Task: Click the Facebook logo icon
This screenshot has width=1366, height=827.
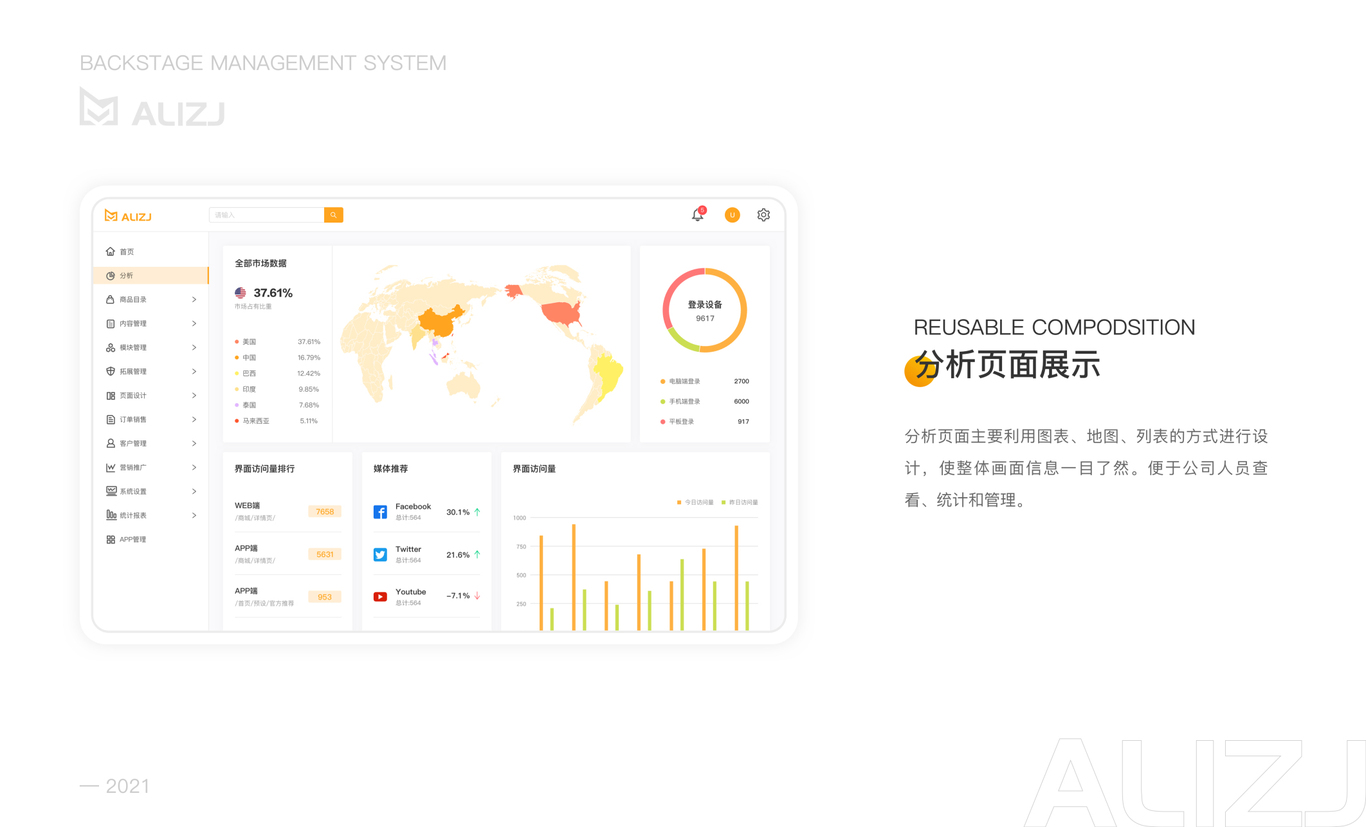Action: pos(380,512)
